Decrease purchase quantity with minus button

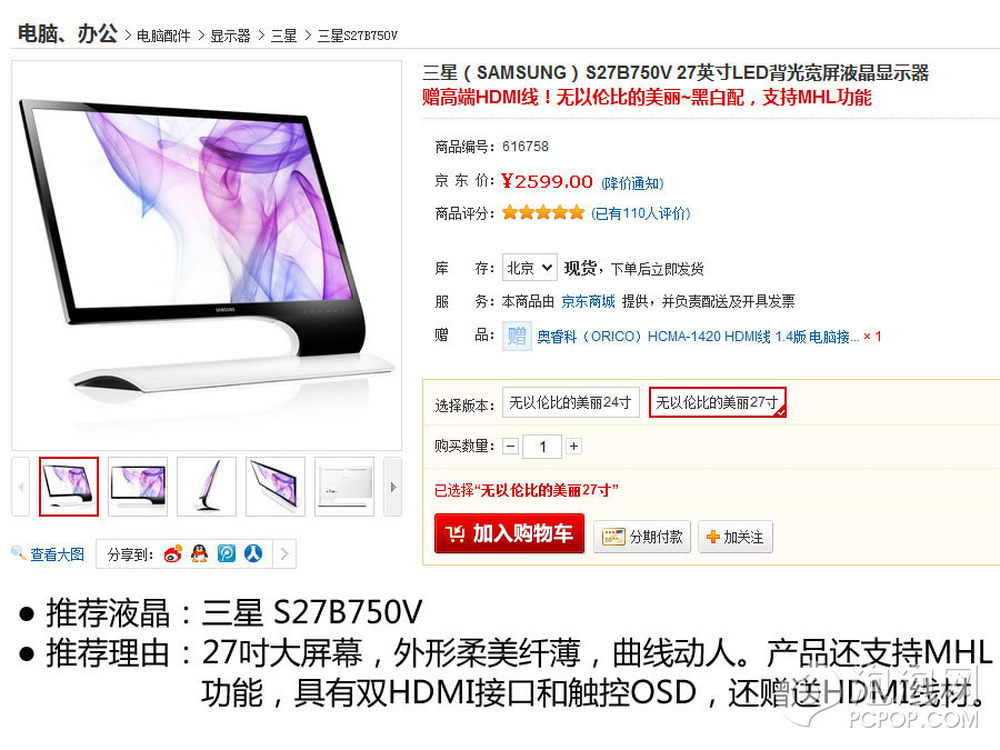pos(511,446)
